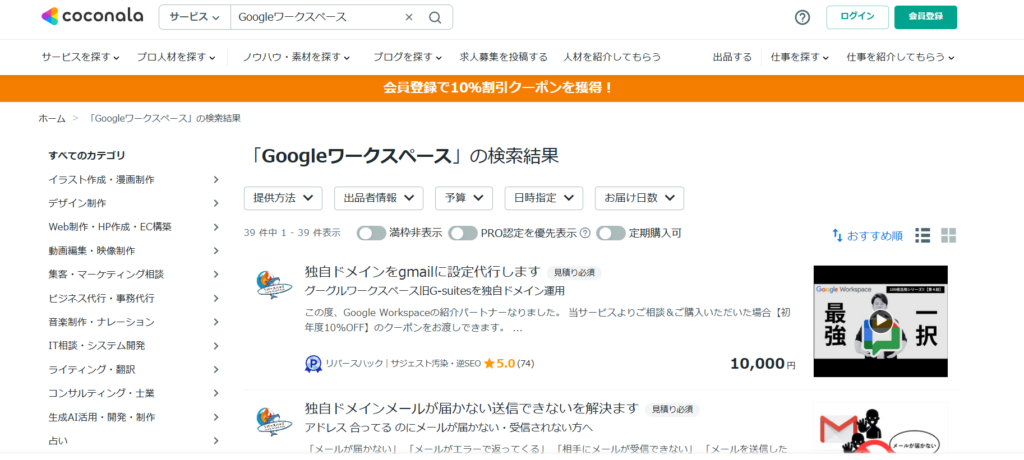Open the help question mark icon
Viewport: 1024px width, 460px height.
802,18
